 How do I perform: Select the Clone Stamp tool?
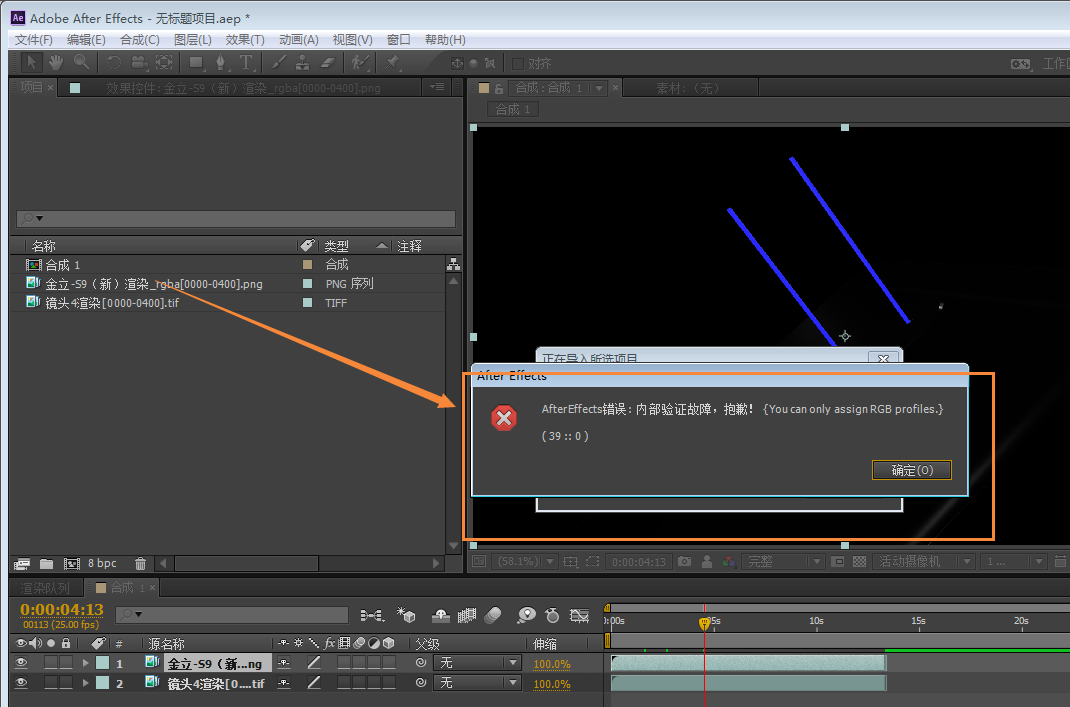click(302, 63)
